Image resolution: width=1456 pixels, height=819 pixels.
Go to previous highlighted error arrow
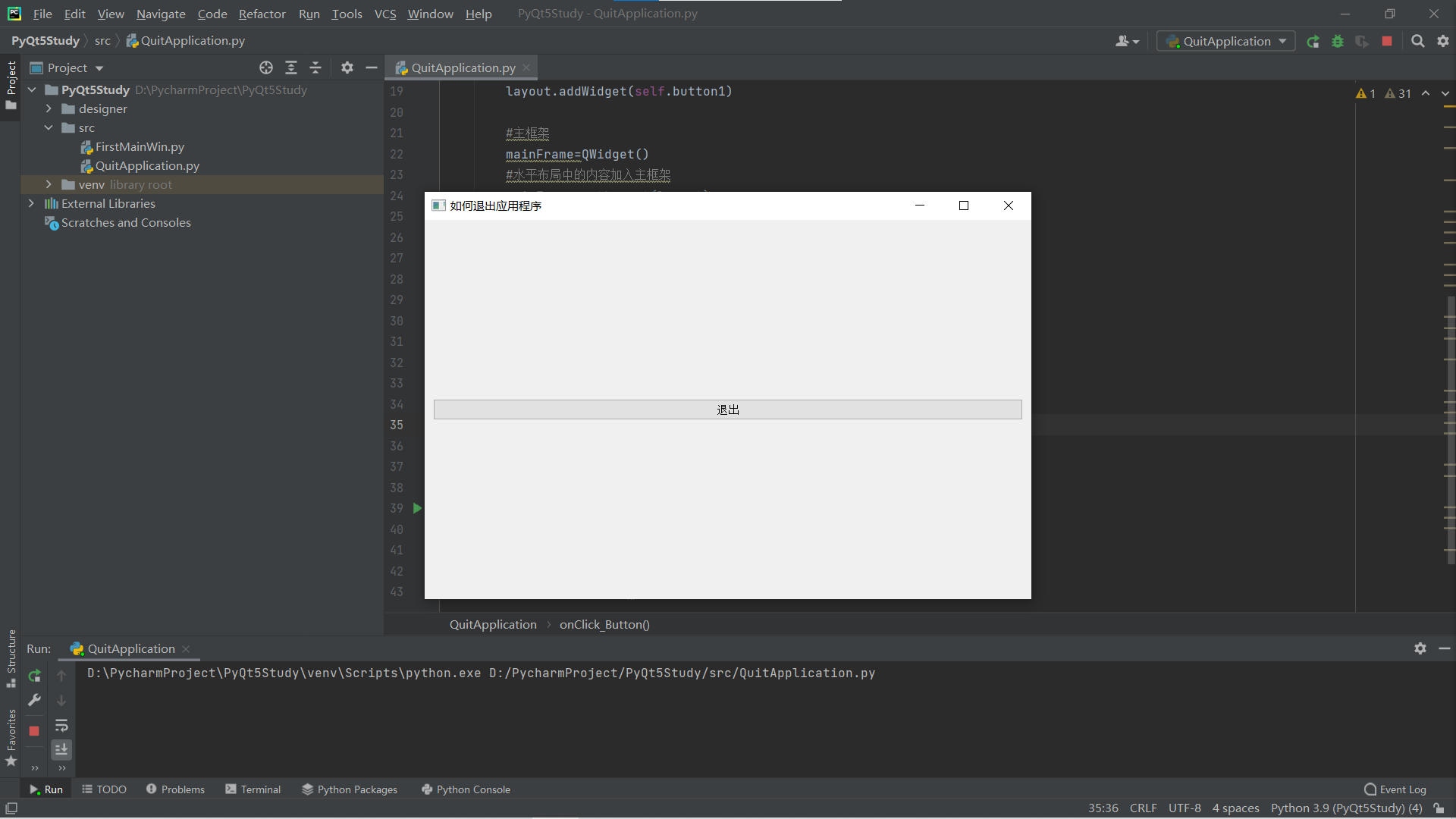[1426, 93]
